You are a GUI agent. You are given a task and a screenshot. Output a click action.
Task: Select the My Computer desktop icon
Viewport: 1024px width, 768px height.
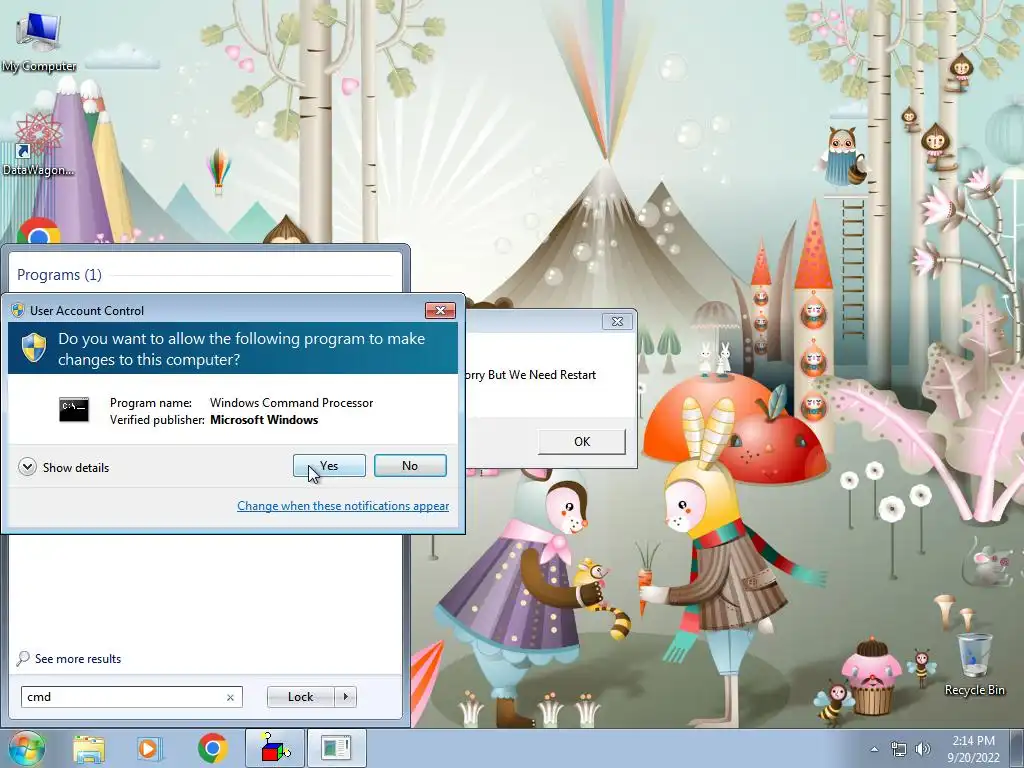point(39,42)
